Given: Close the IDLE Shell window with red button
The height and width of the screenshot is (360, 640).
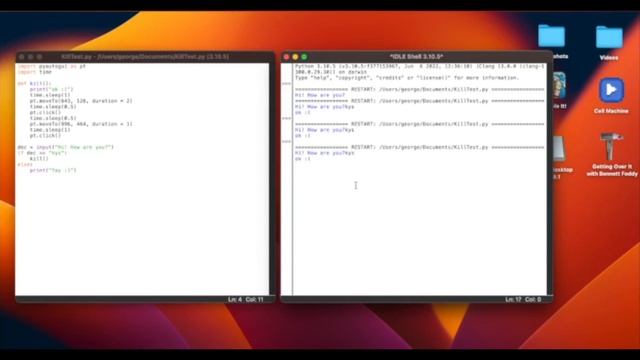Looking at the screenshot, I should (x=287, y=57).
